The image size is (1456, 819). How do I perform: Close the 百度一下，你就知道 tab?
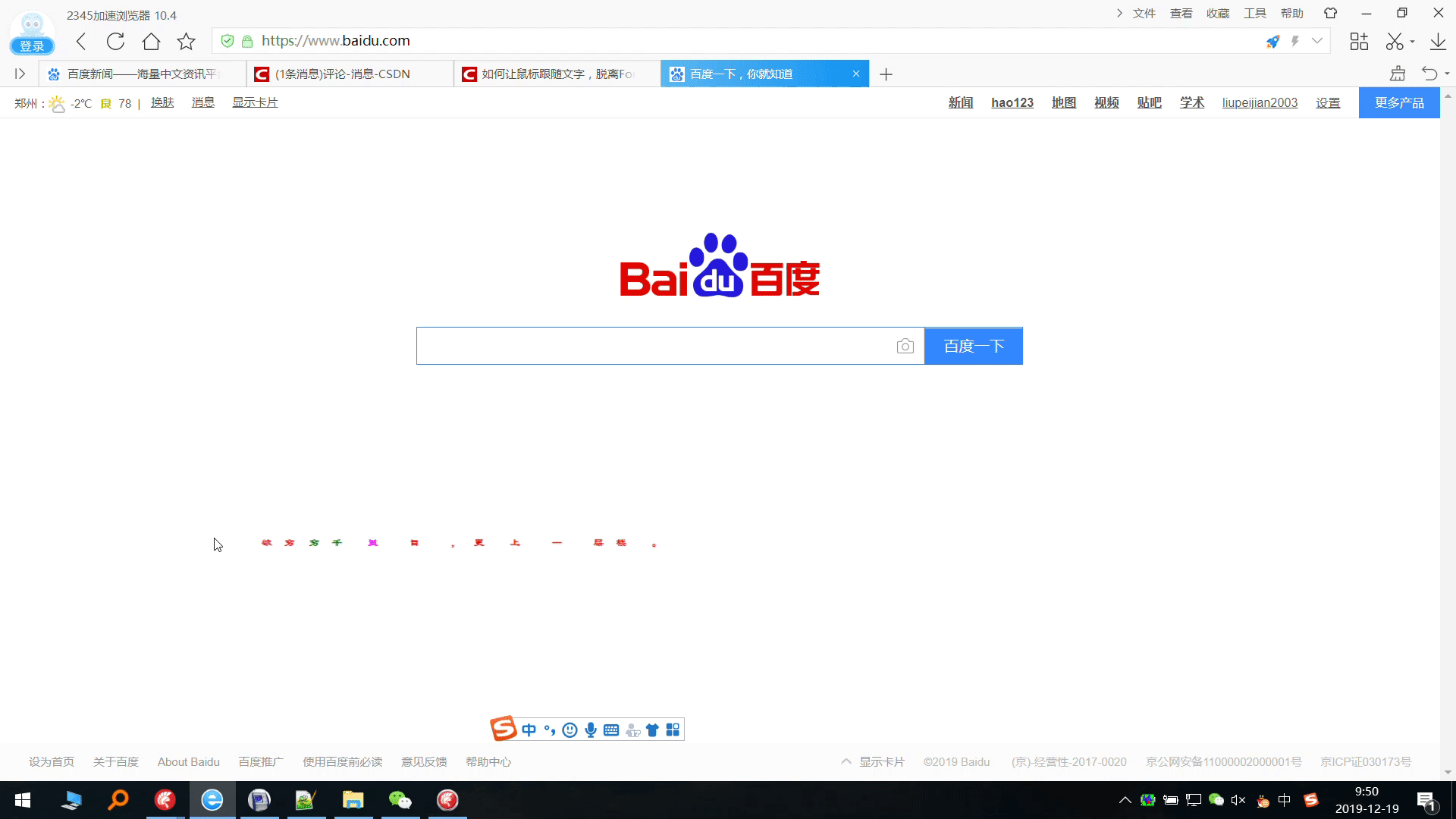[856, 74]
